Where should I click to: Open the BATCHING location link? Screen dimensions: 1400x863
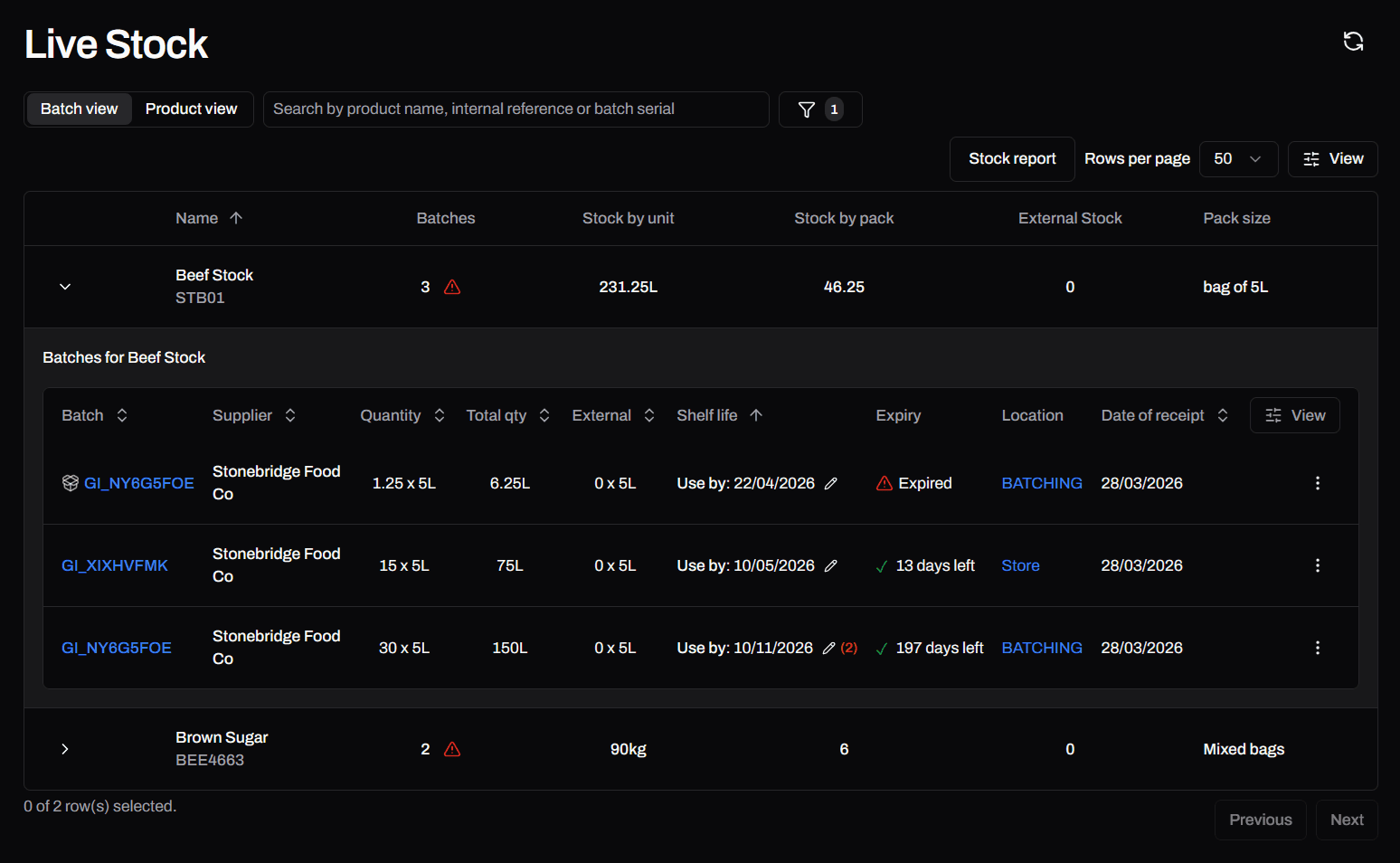[1041, 483]
